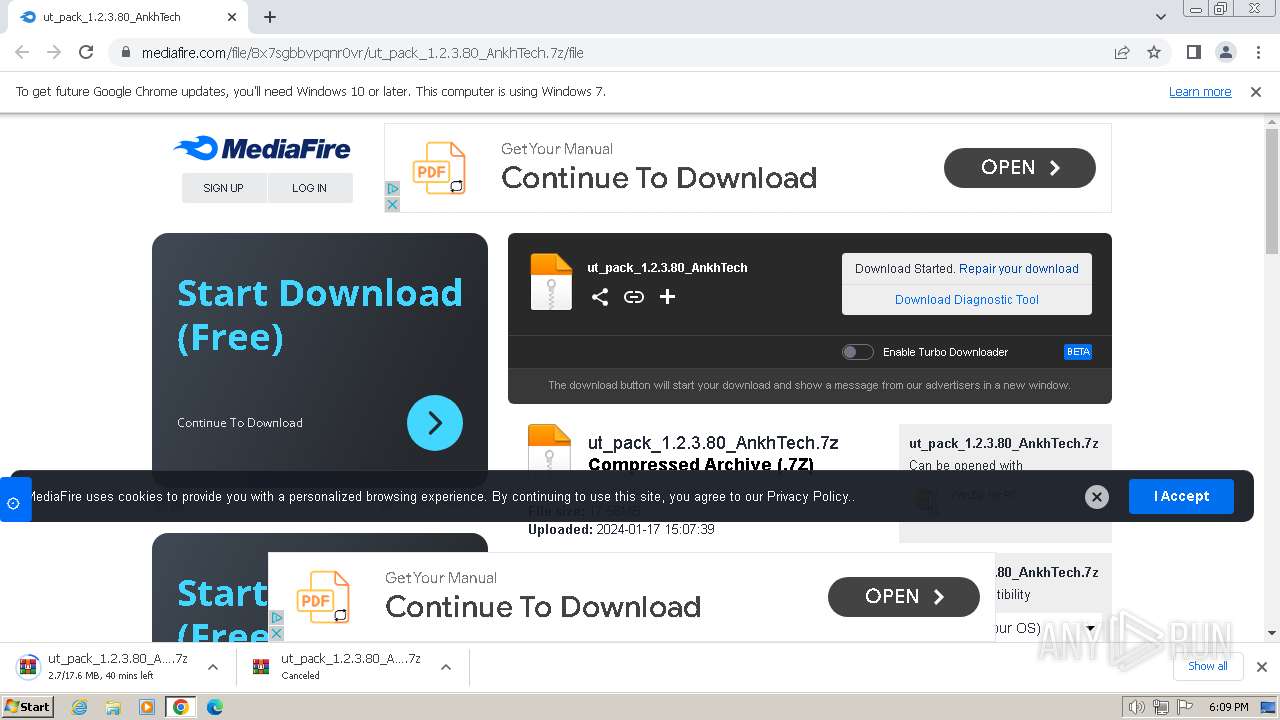Click the archive file icon in dark panel
Viewport: 1280px width, 720px height.
tap(551, 282)
